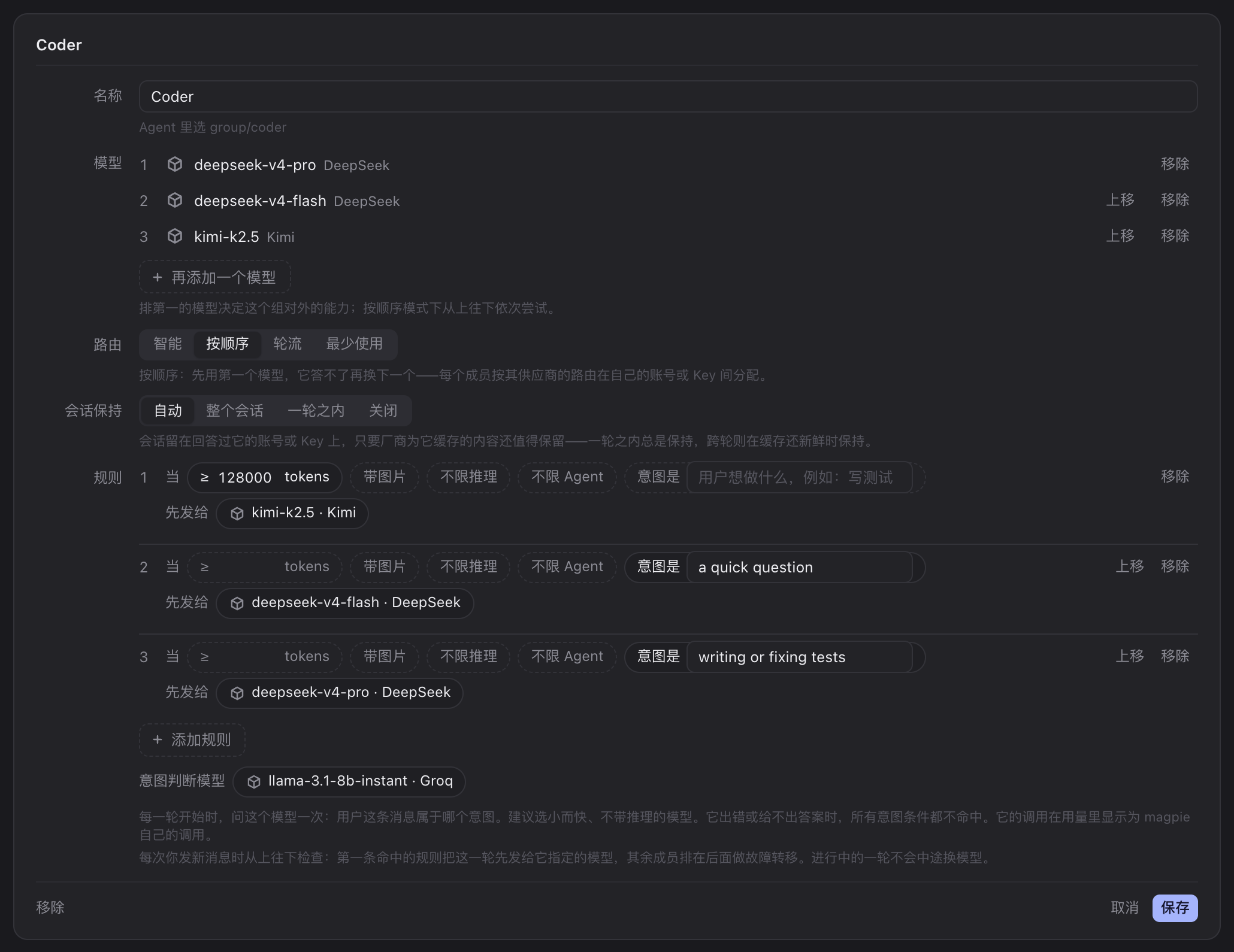Click the 名称 input field containing Coder

pyautogui.click(x=668, y=96)
